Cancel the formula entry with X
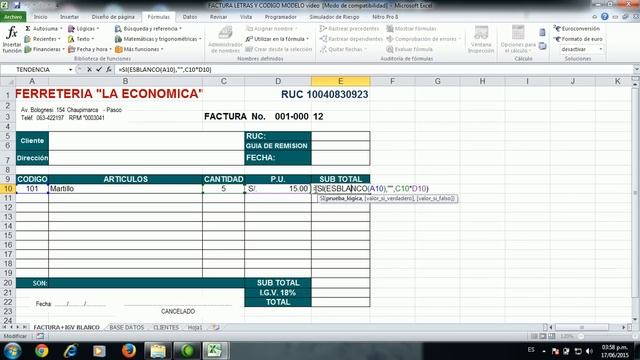 coord(89,69)
